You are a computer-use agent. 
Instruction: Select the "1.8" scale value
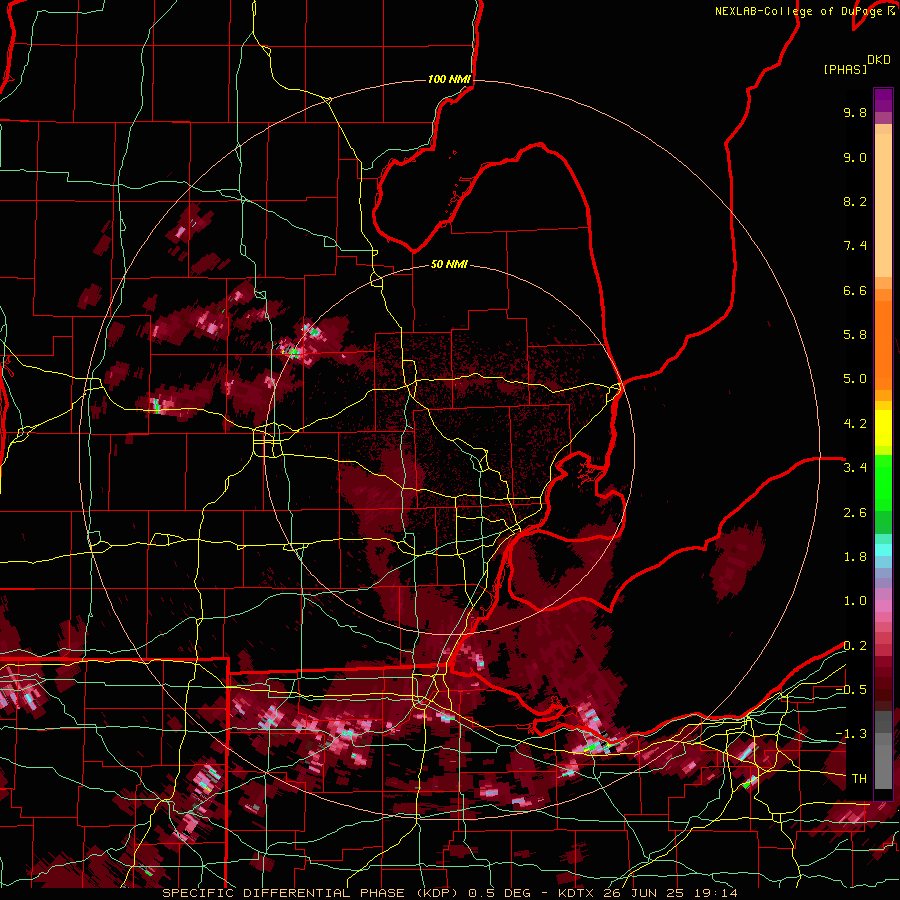[x=855, y=557]
